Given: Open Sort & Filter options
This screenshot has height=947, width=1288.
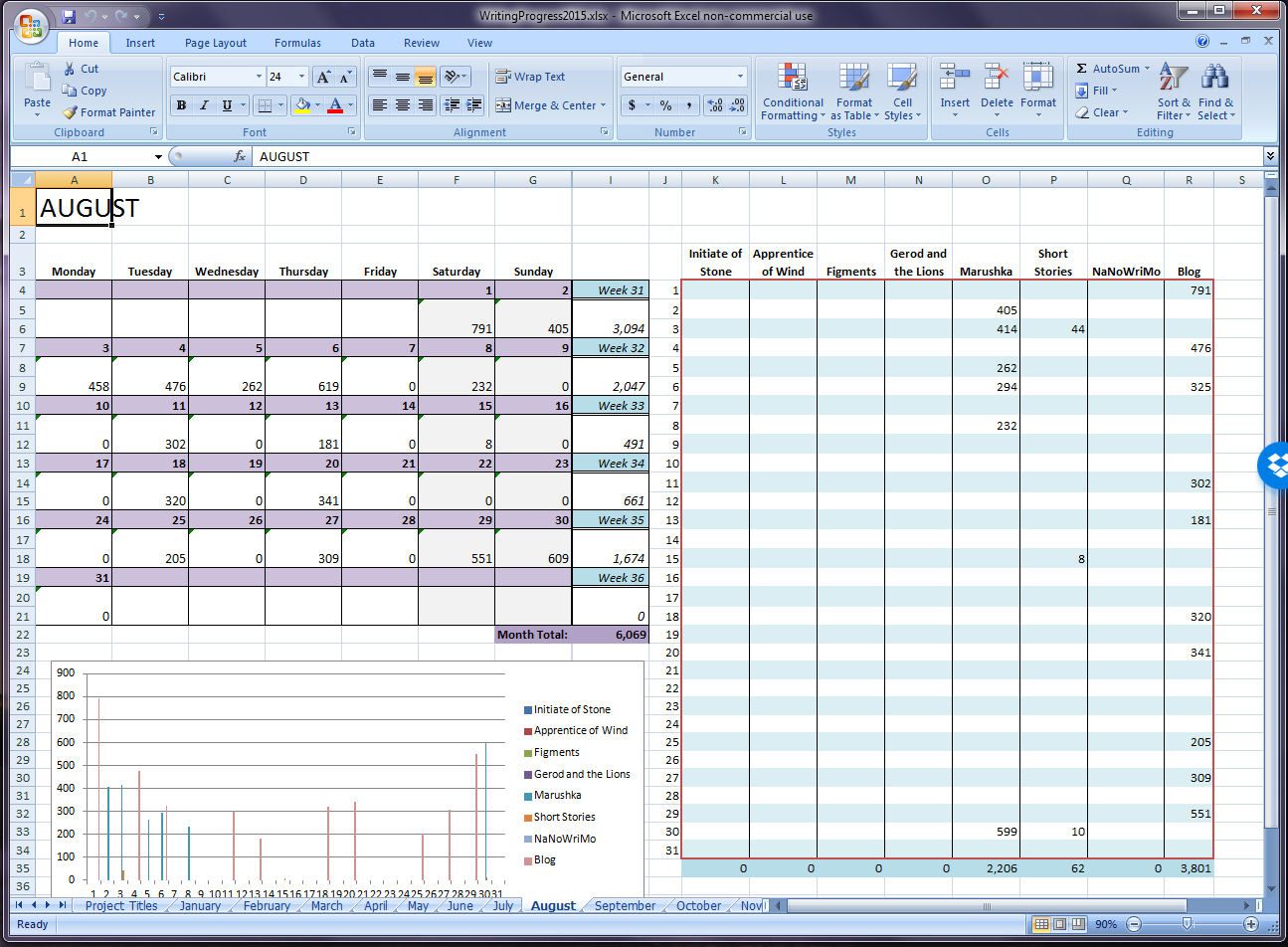Looking at the screenshot, I should [x=1174, y=94].
